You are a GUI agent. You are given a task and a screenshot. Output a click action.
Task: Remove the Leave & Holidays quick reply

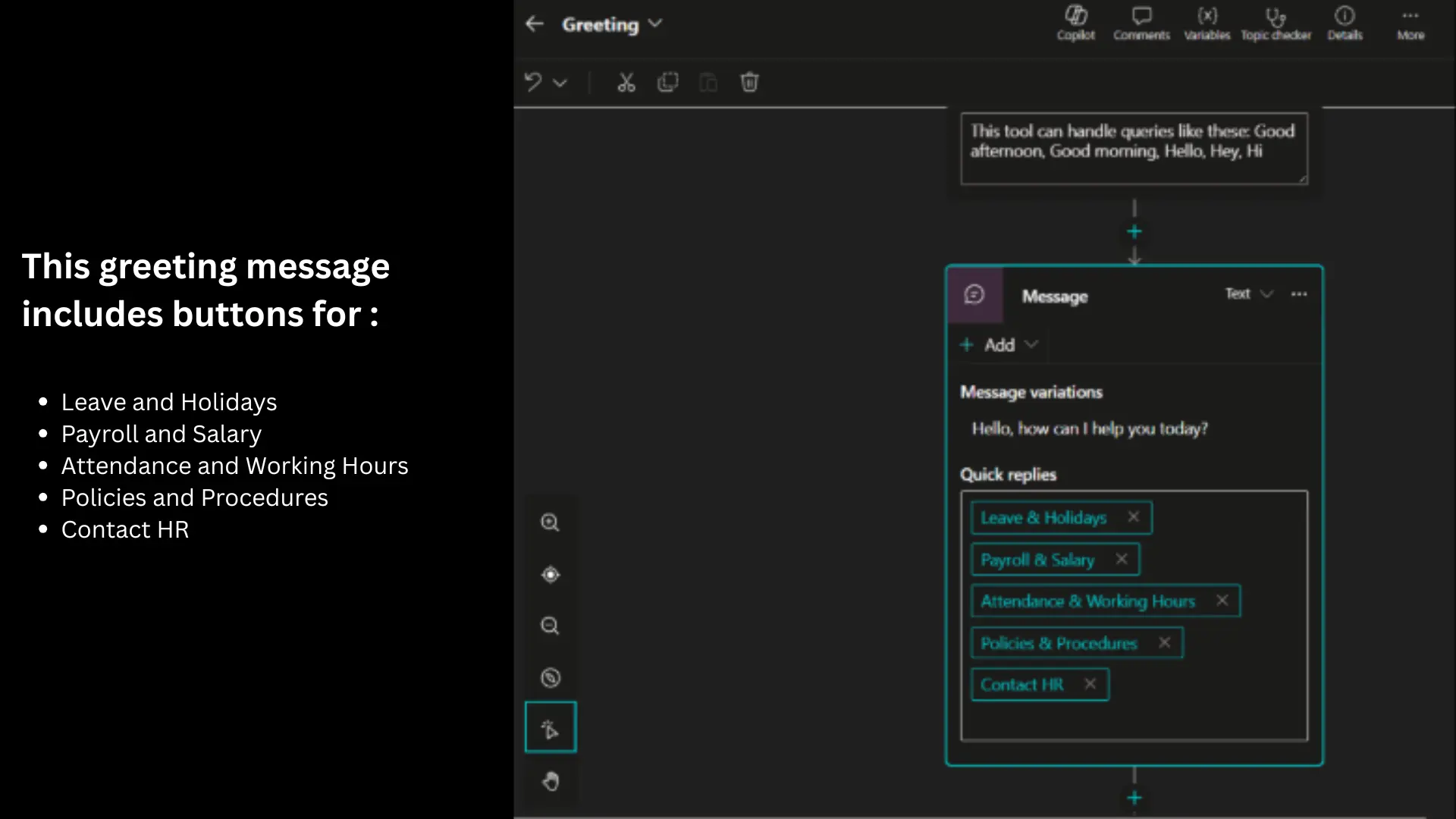[x=1133, y=517]
